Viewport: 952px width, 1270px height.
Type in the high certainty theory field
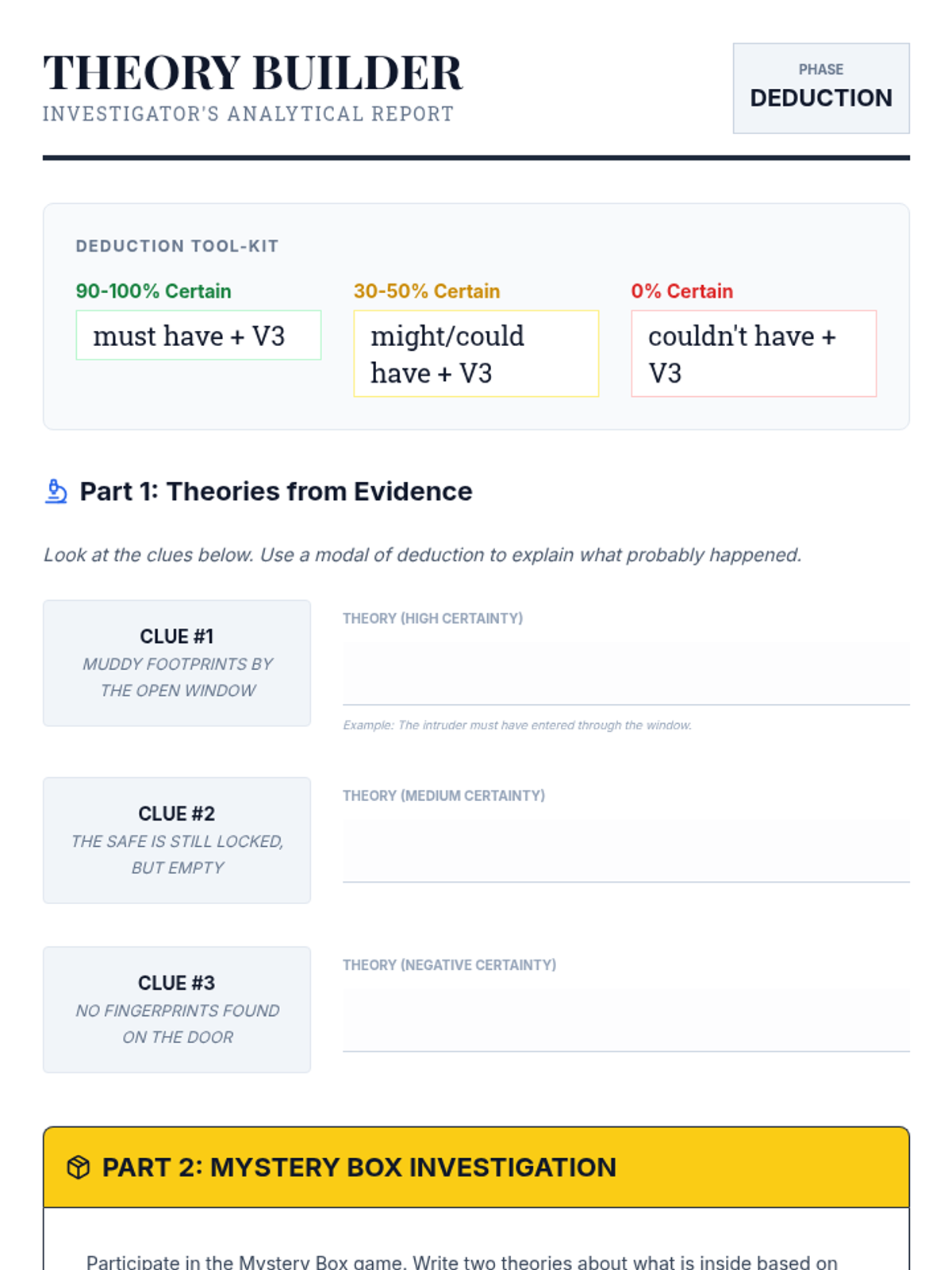(625, 672)
